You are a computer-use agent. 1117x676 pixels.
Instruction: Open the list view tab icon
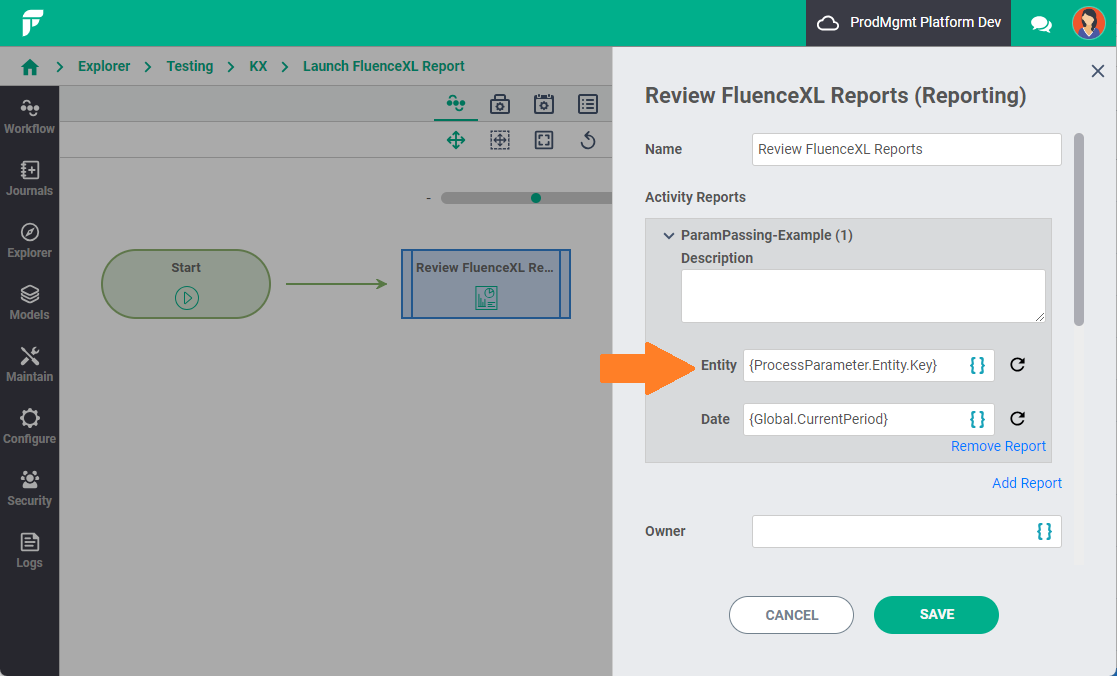pos(588,104)
